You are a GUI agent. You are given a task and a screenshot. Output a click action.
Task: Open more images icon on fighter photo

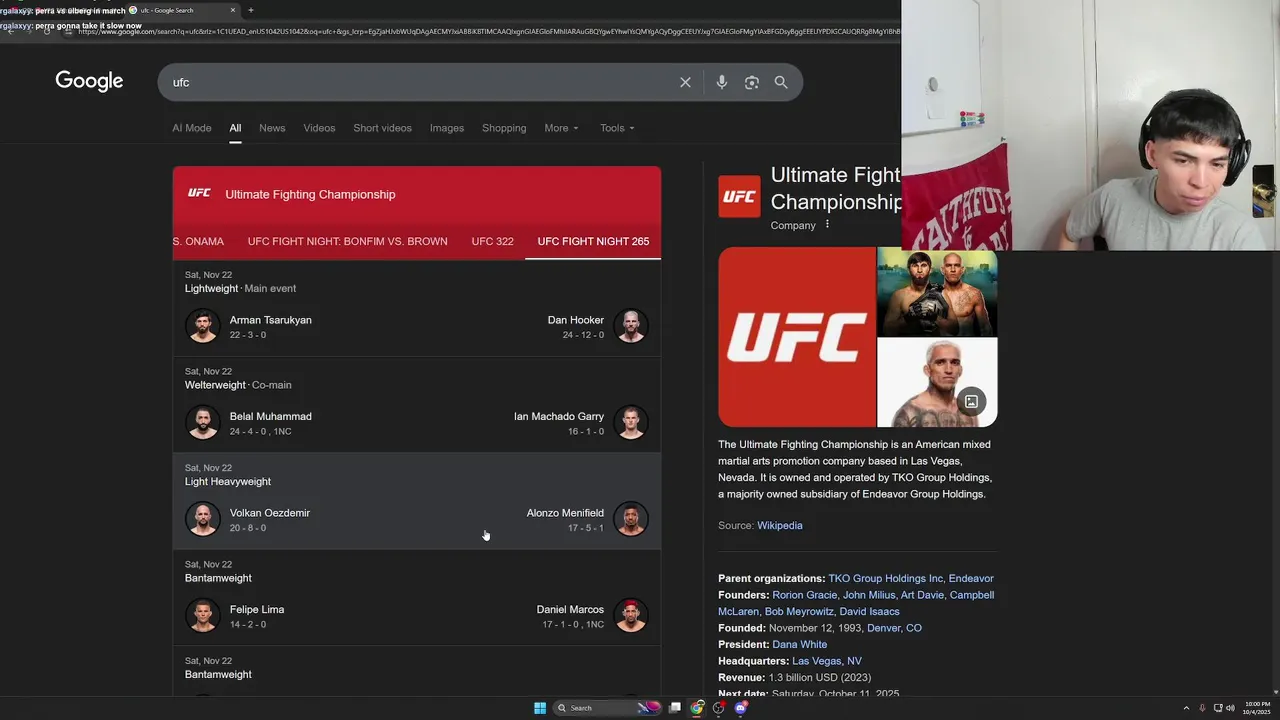click(x=971, y=401)
